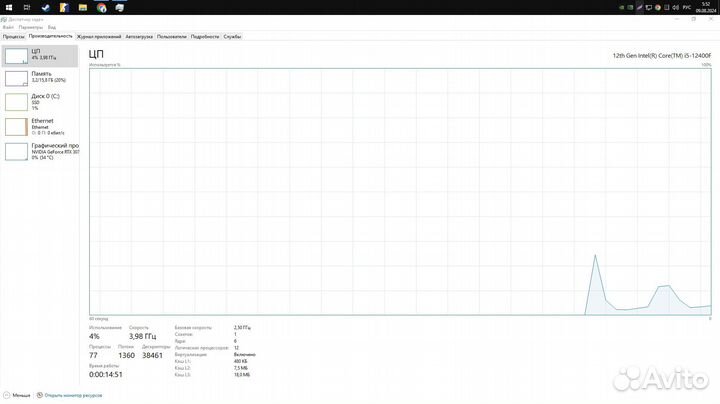
Task: Open the Ethernet performance graph
Action: pyautogui.click(x=38, y=125)
